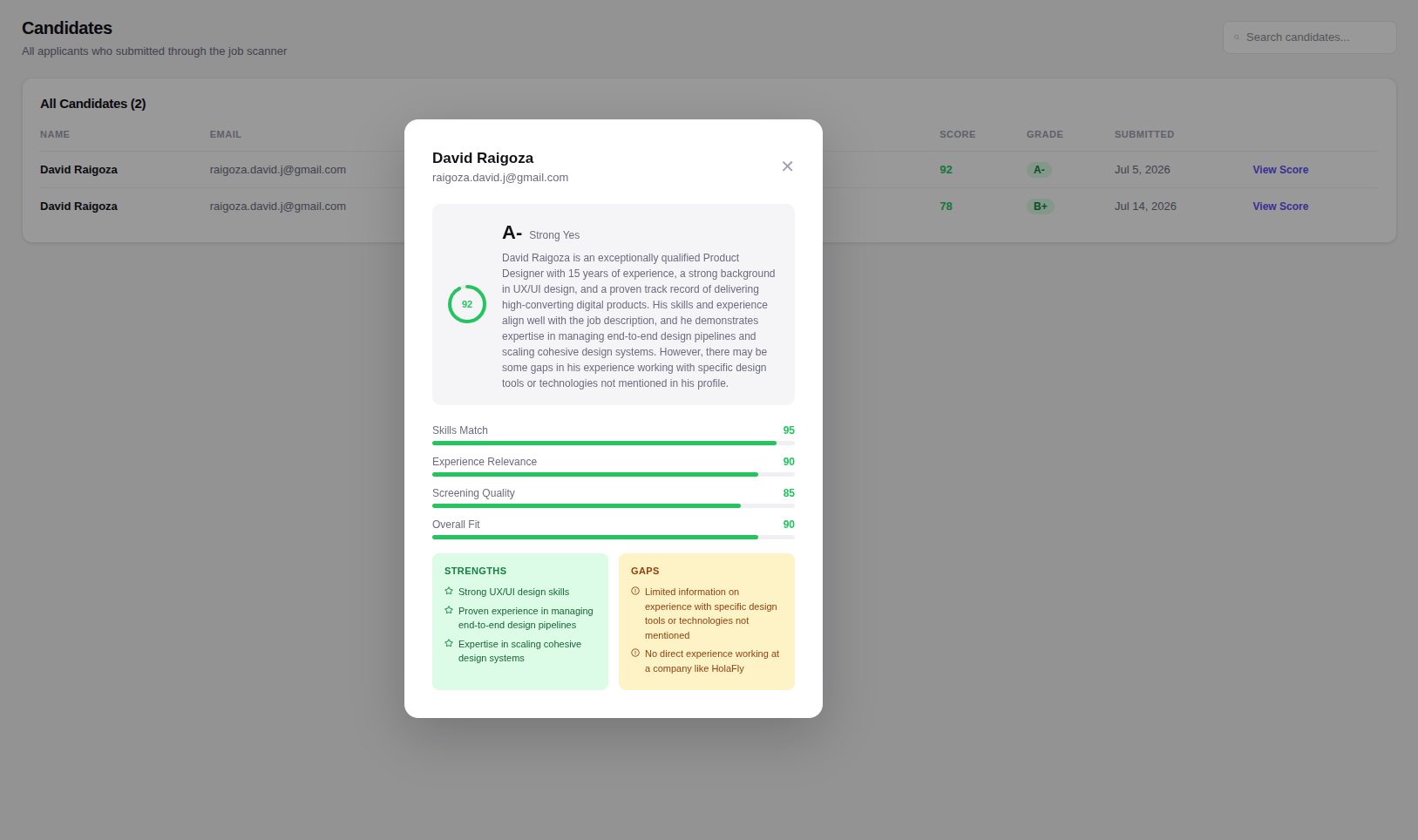Close the David Raigoza score dialog
Screen dimensions: 1418x840
(787, 166)
